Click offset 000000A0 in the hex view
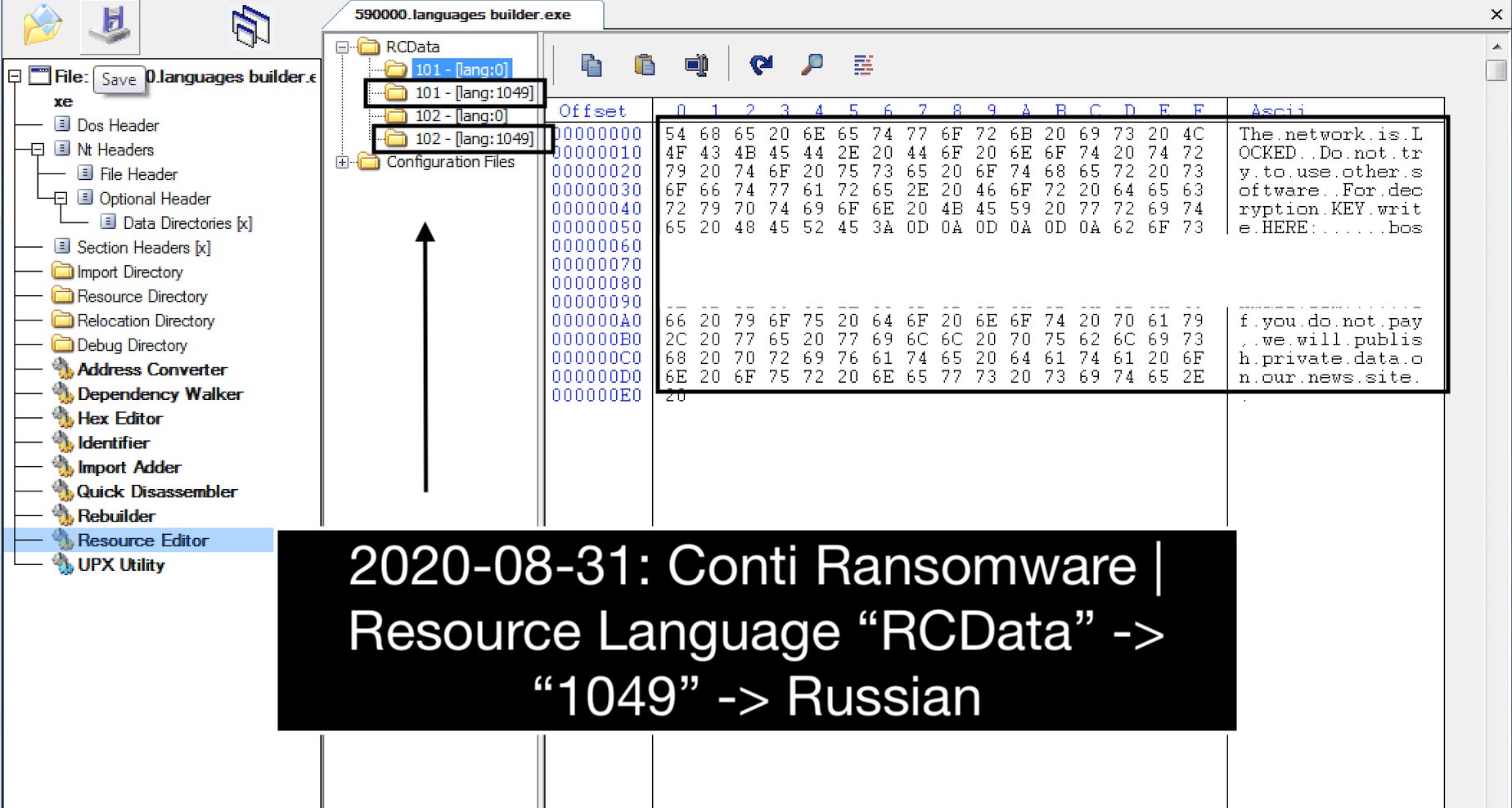The height and width of the screenshot is (808, 1512). point(596,321)
